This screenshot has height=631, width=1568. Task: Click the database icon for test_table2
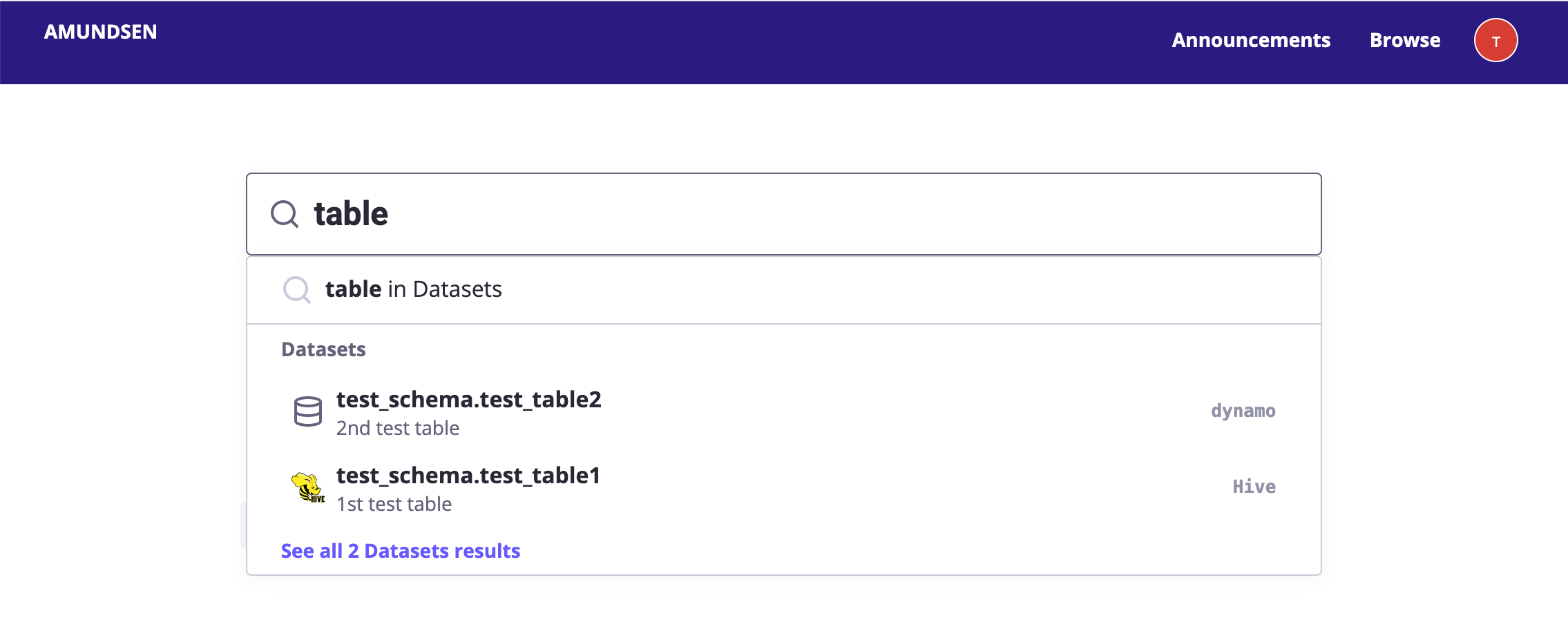[307, 411]
